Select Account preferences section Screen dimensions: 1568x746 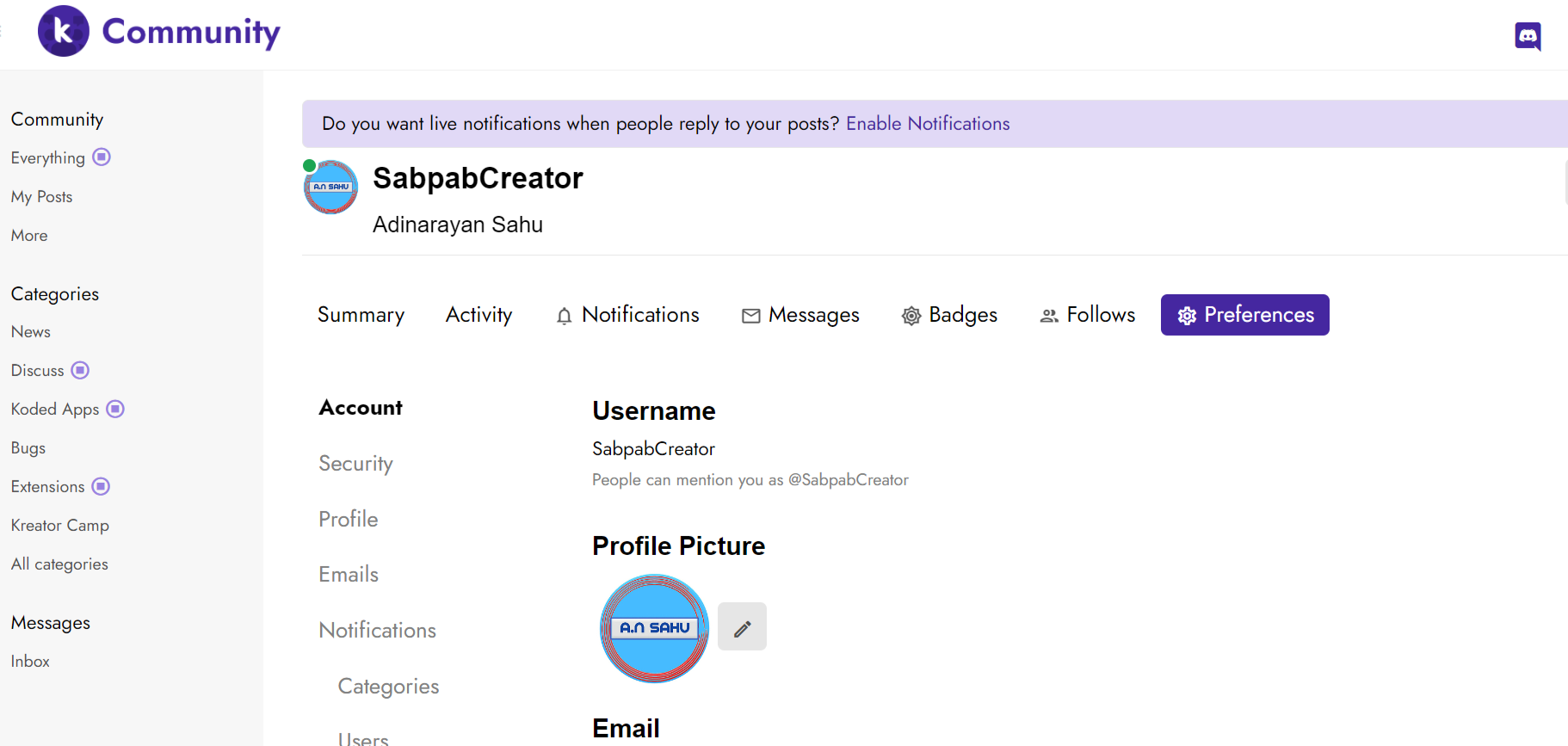pyautogui.click(x=361, y=408)
